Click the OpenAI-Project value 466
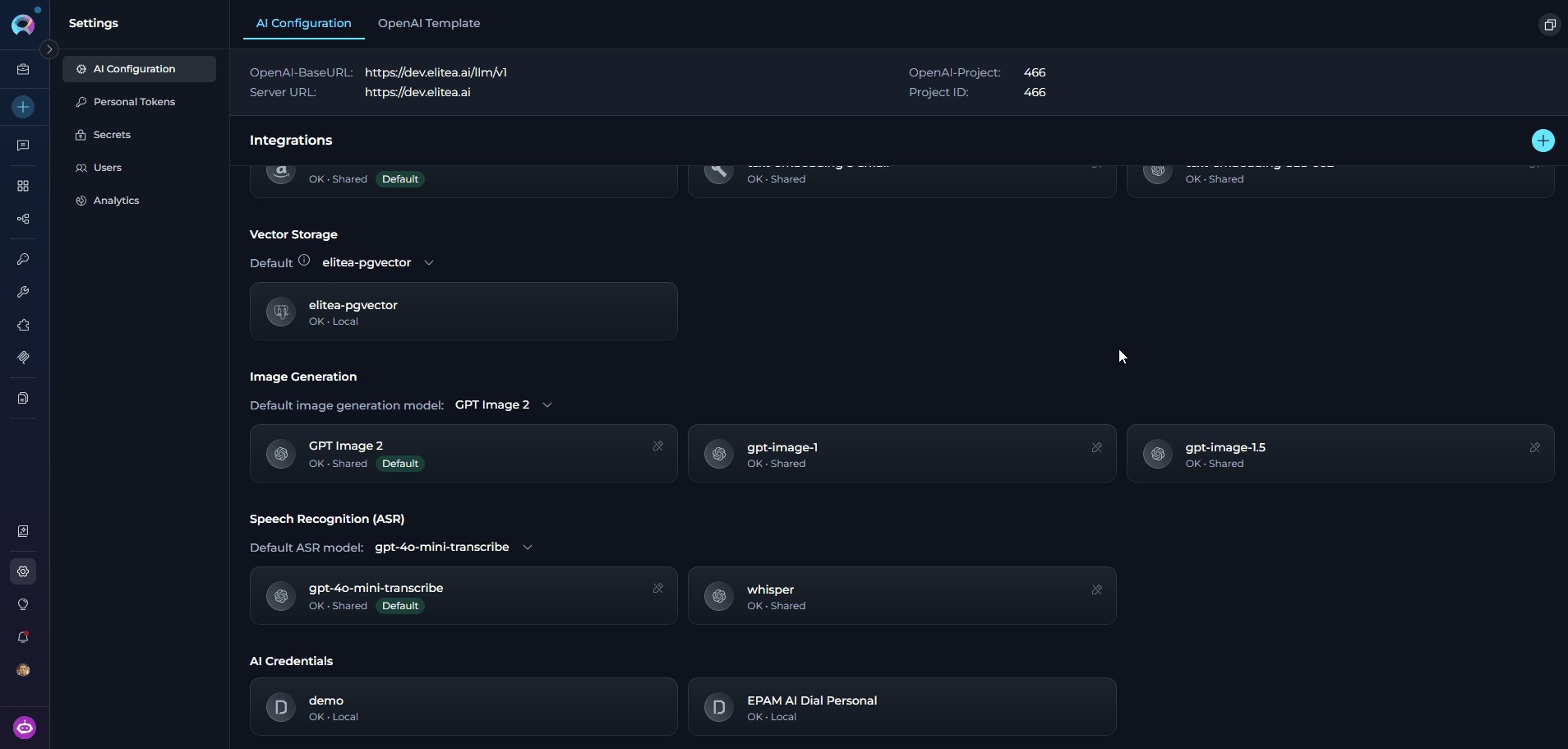1568x749 pixels. click(1035, 72)
